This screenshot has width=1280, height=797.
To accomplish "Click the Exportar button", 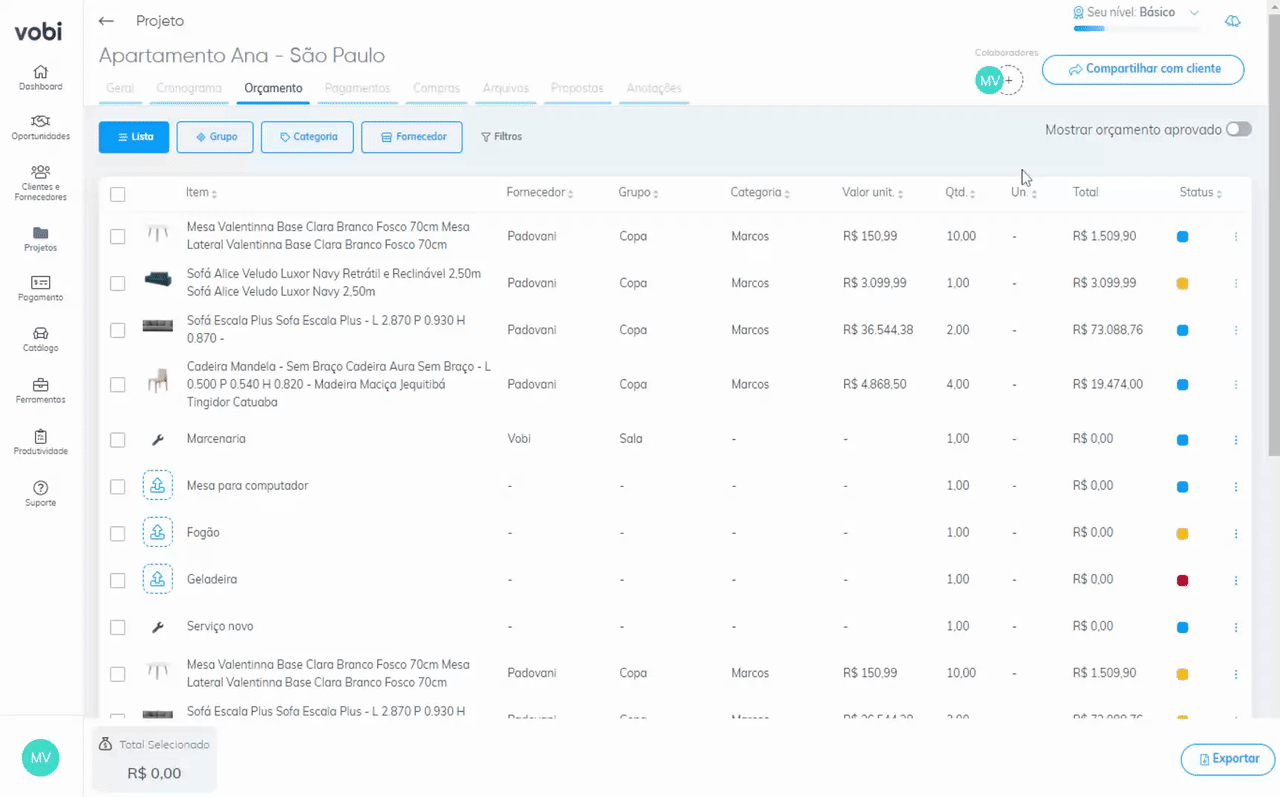I will 1228,759.
